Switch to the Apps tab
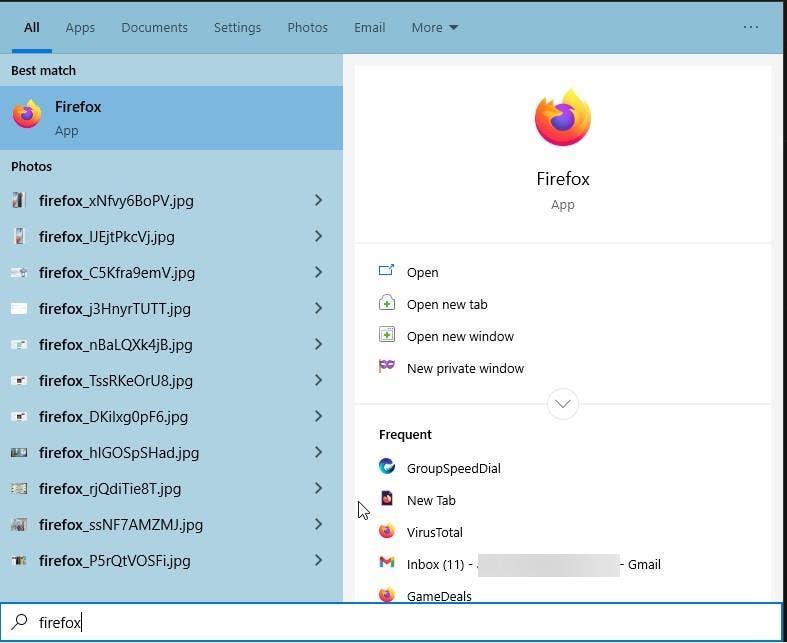 pyautogui.click(x=80, y=28)
